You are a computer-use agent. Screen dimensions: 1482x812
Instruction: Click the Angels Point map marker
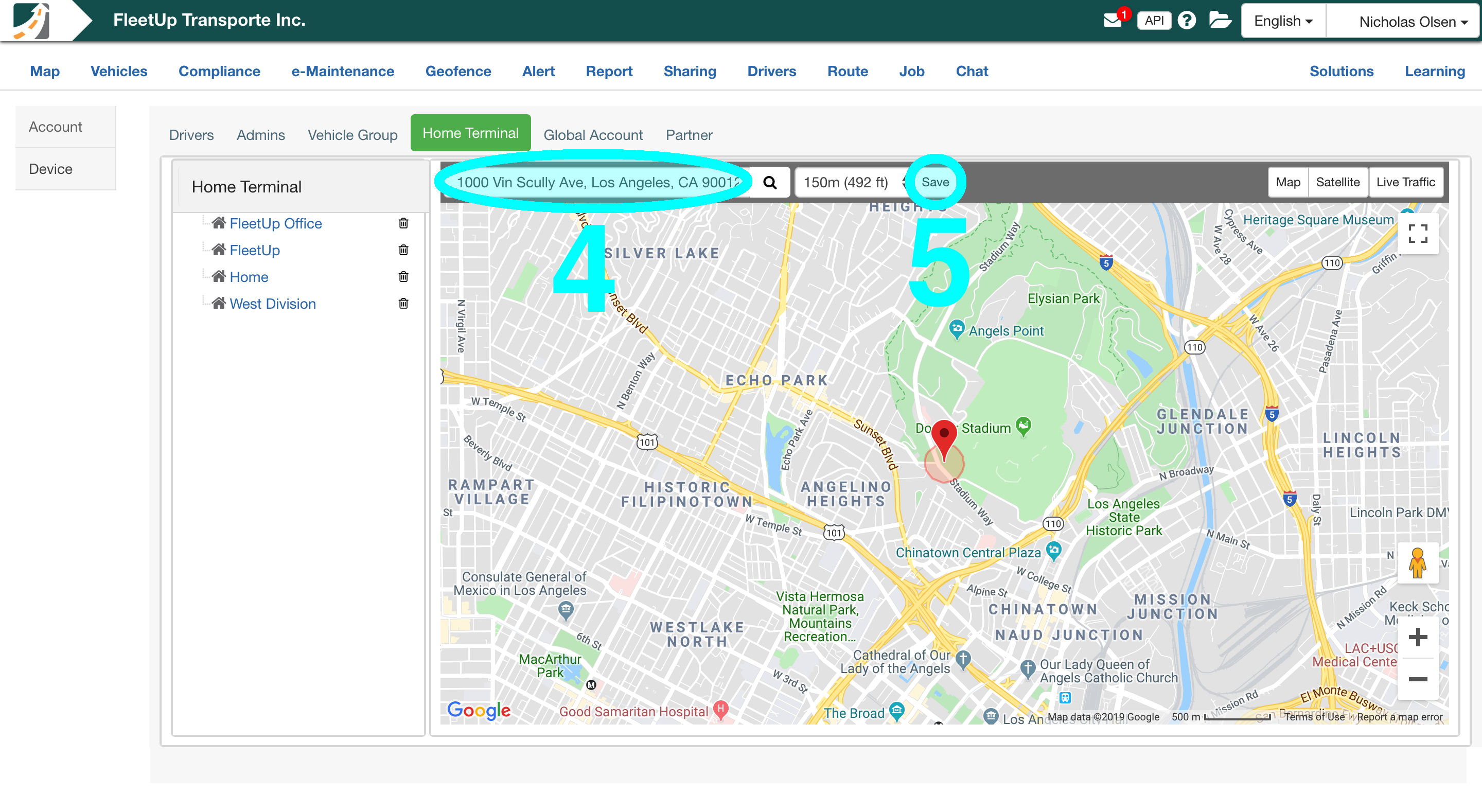[956, 329]
